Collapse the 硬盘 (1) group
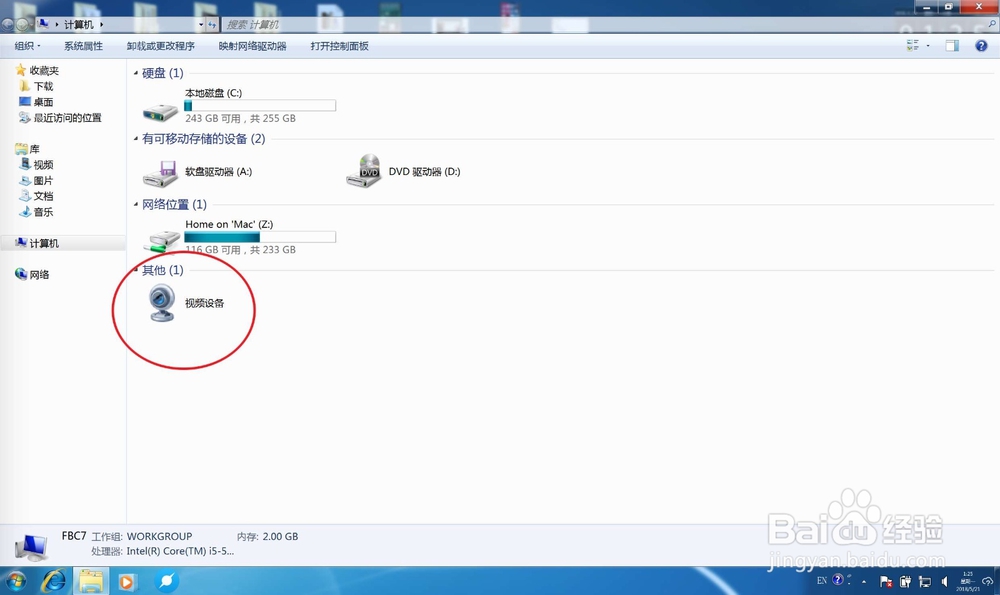Screen dimensions: 1000x595 (136, 73)
